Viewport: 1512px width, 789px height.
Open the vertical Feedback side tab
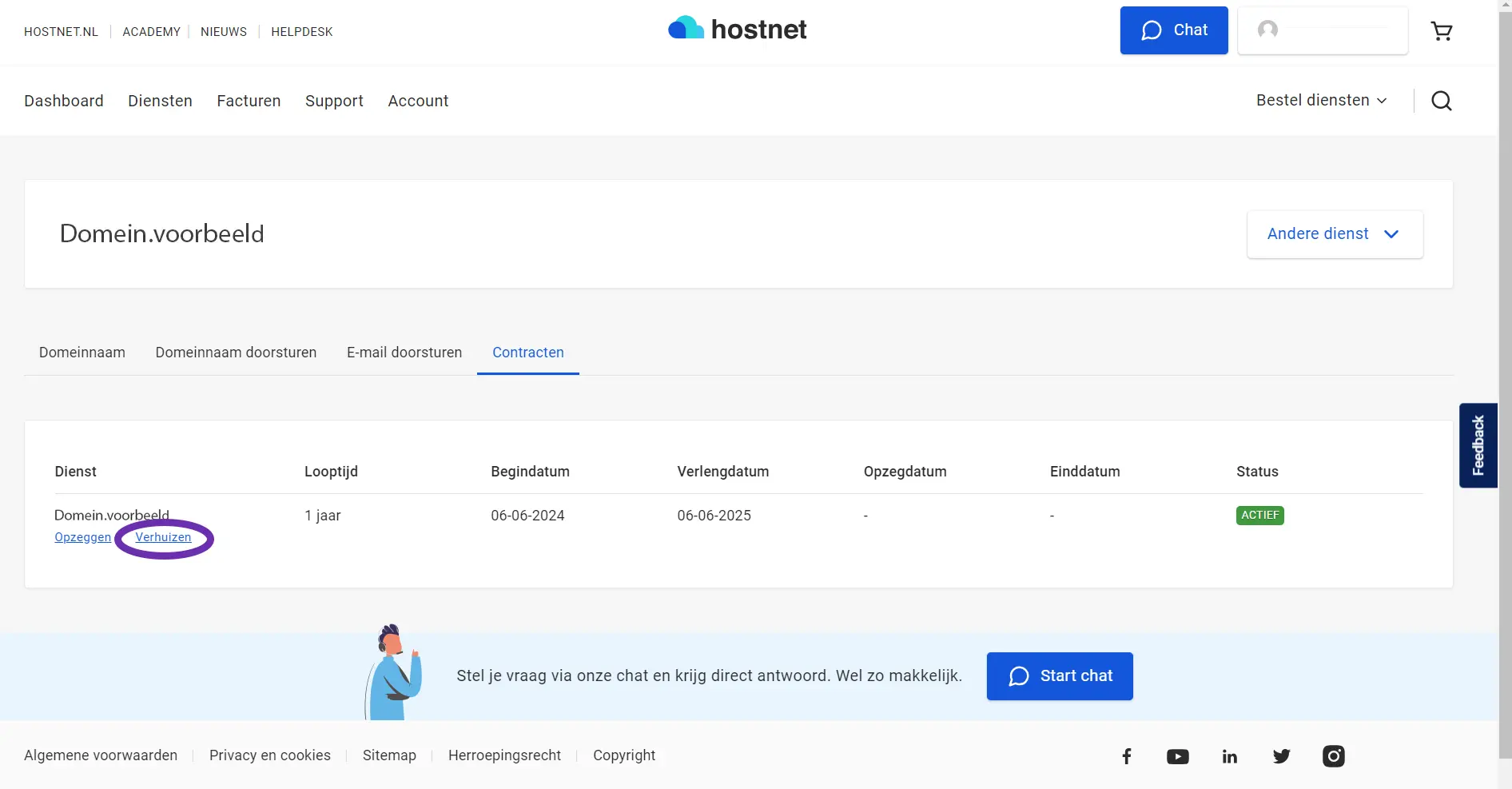tap(1478, 445)
